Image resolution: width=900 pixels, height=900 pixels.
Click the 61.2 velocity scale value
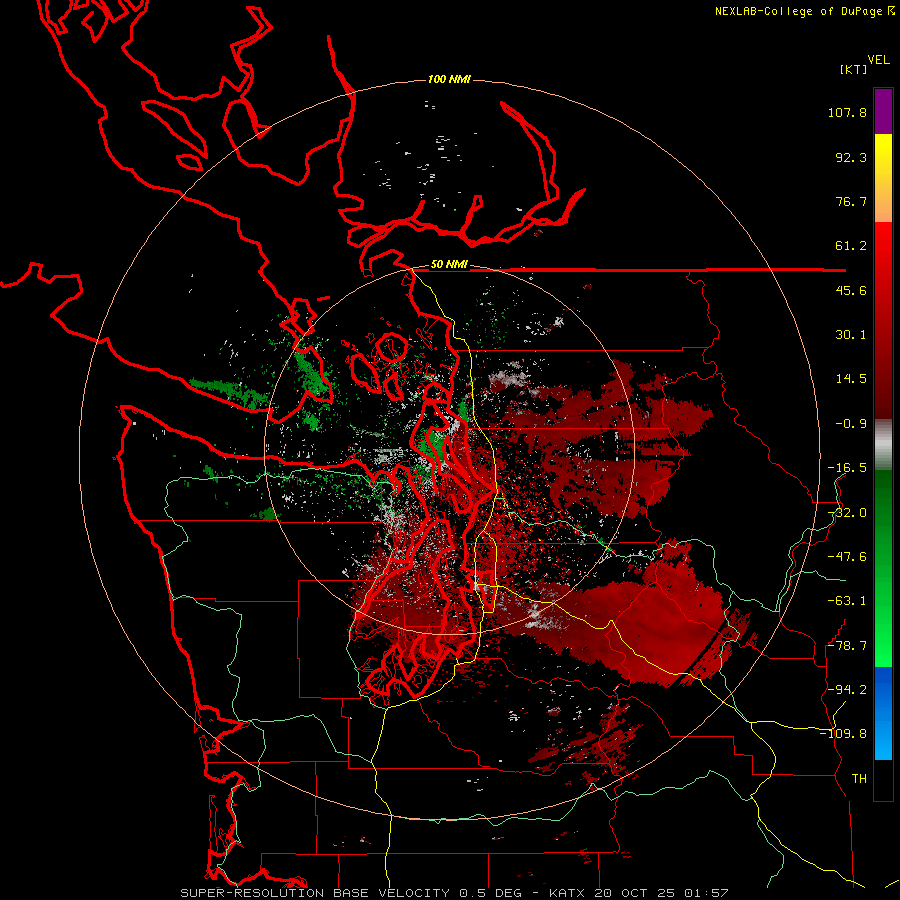(851, 246)
